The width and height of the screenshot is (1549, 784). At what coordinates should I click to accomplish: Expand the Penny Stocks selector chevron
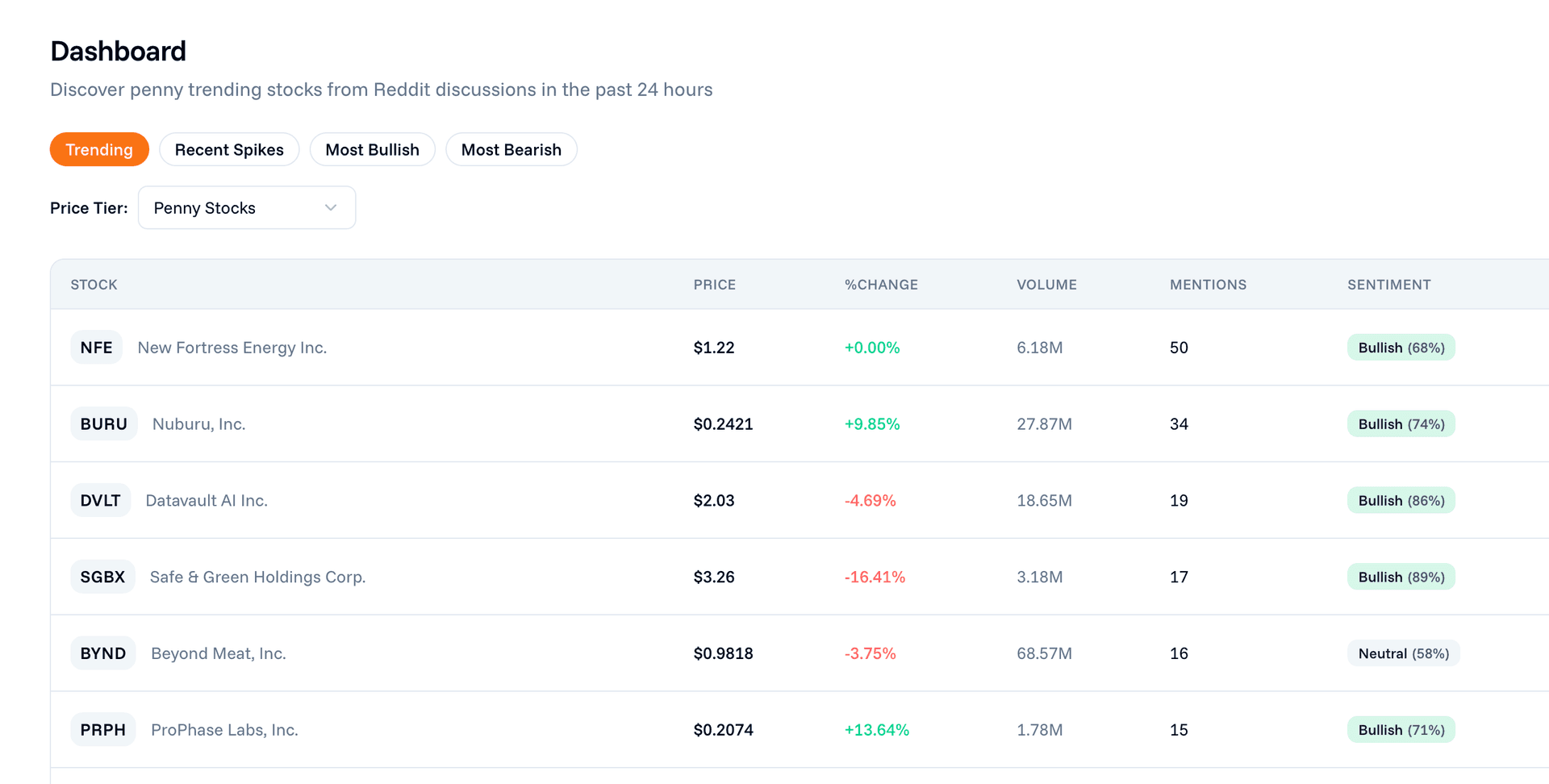329,207
